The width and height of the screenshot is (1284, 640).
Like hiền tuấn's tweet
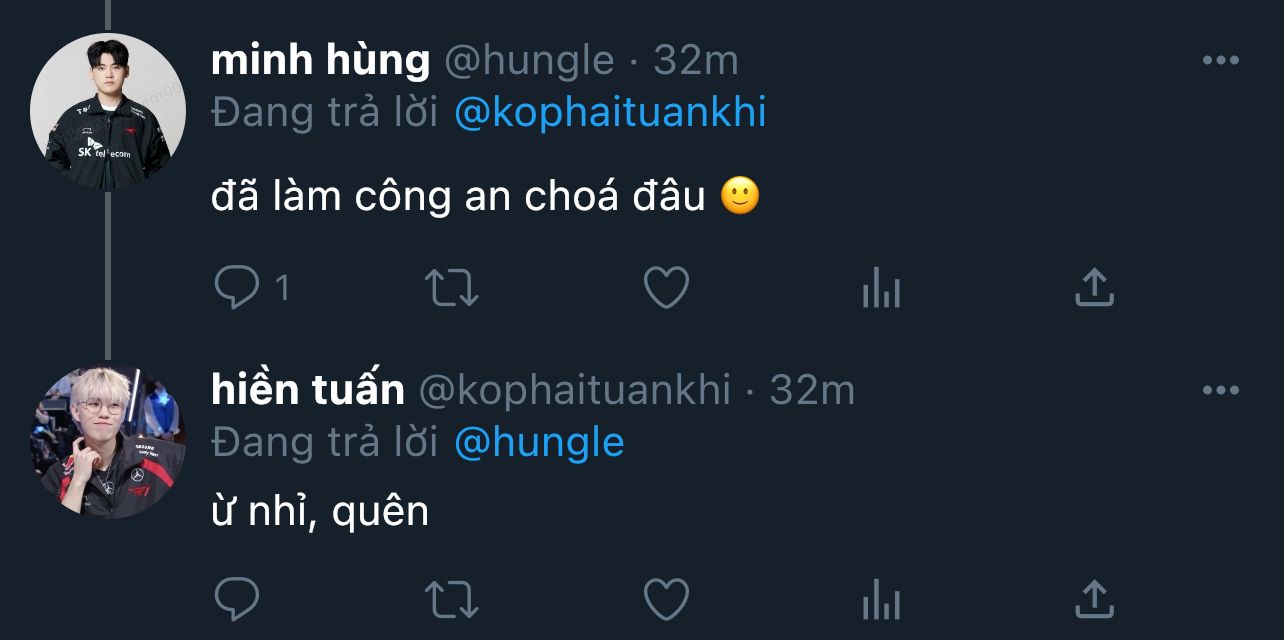(666, 599)
